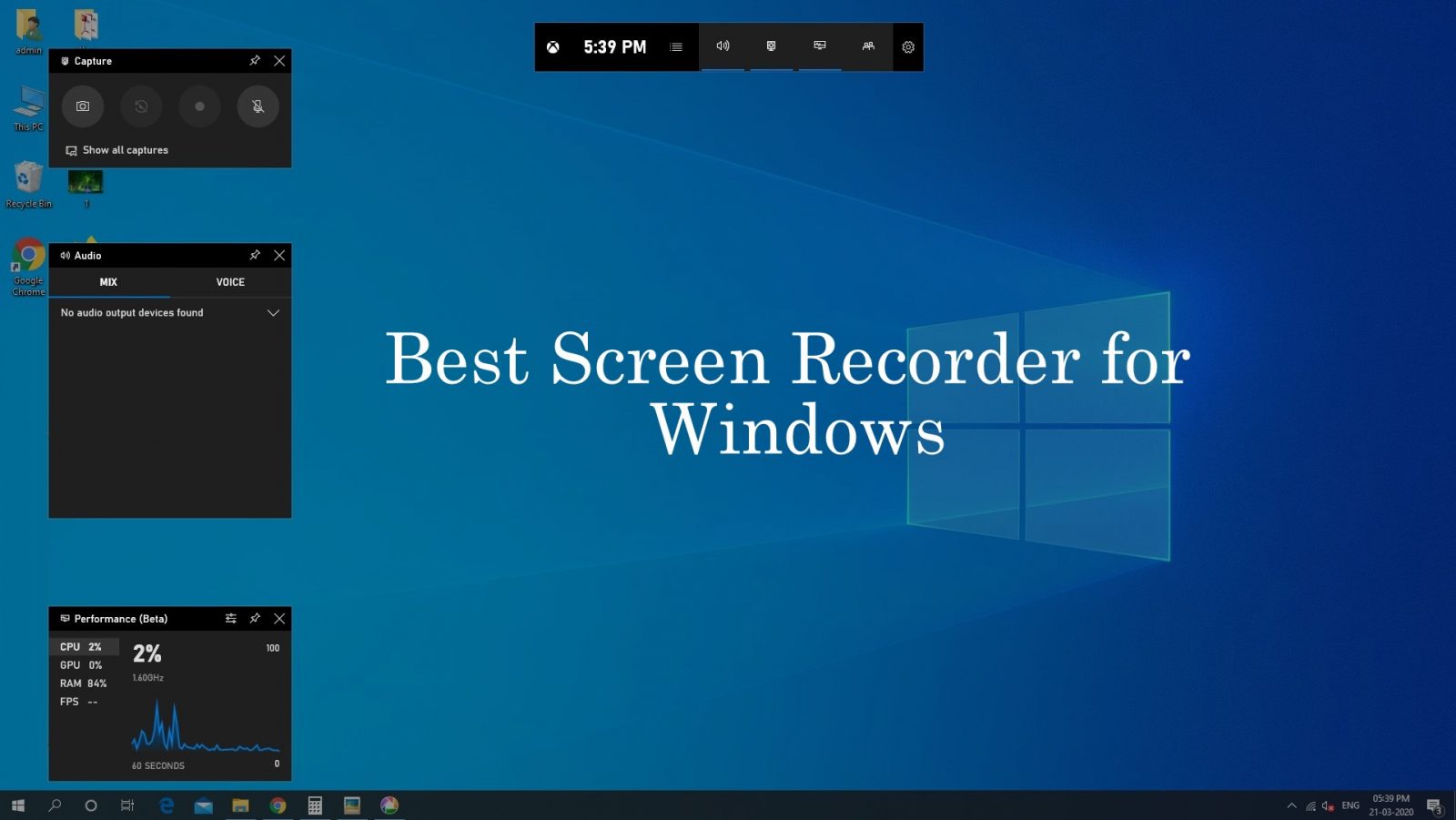1456x820 pixels.
Task: Expand the audio output devices dropdown
Action: (273, 313)
